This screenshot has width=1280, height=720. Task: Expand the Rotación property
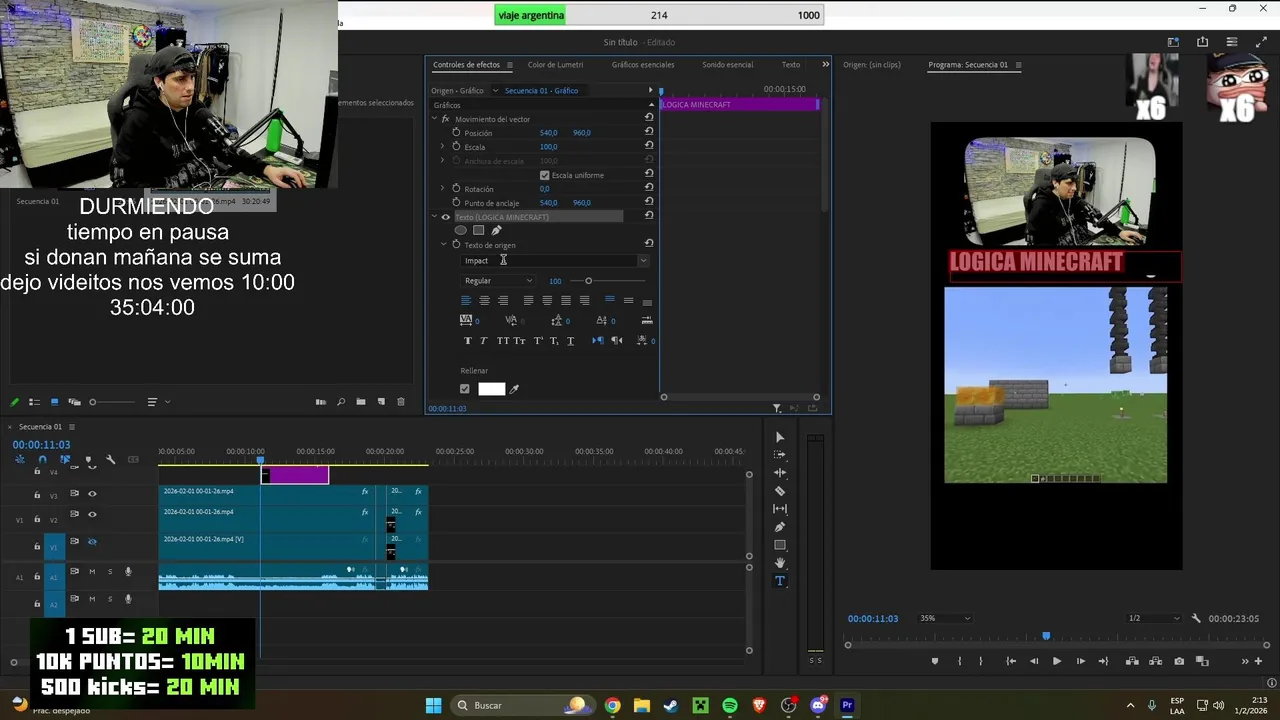(442, 188)
